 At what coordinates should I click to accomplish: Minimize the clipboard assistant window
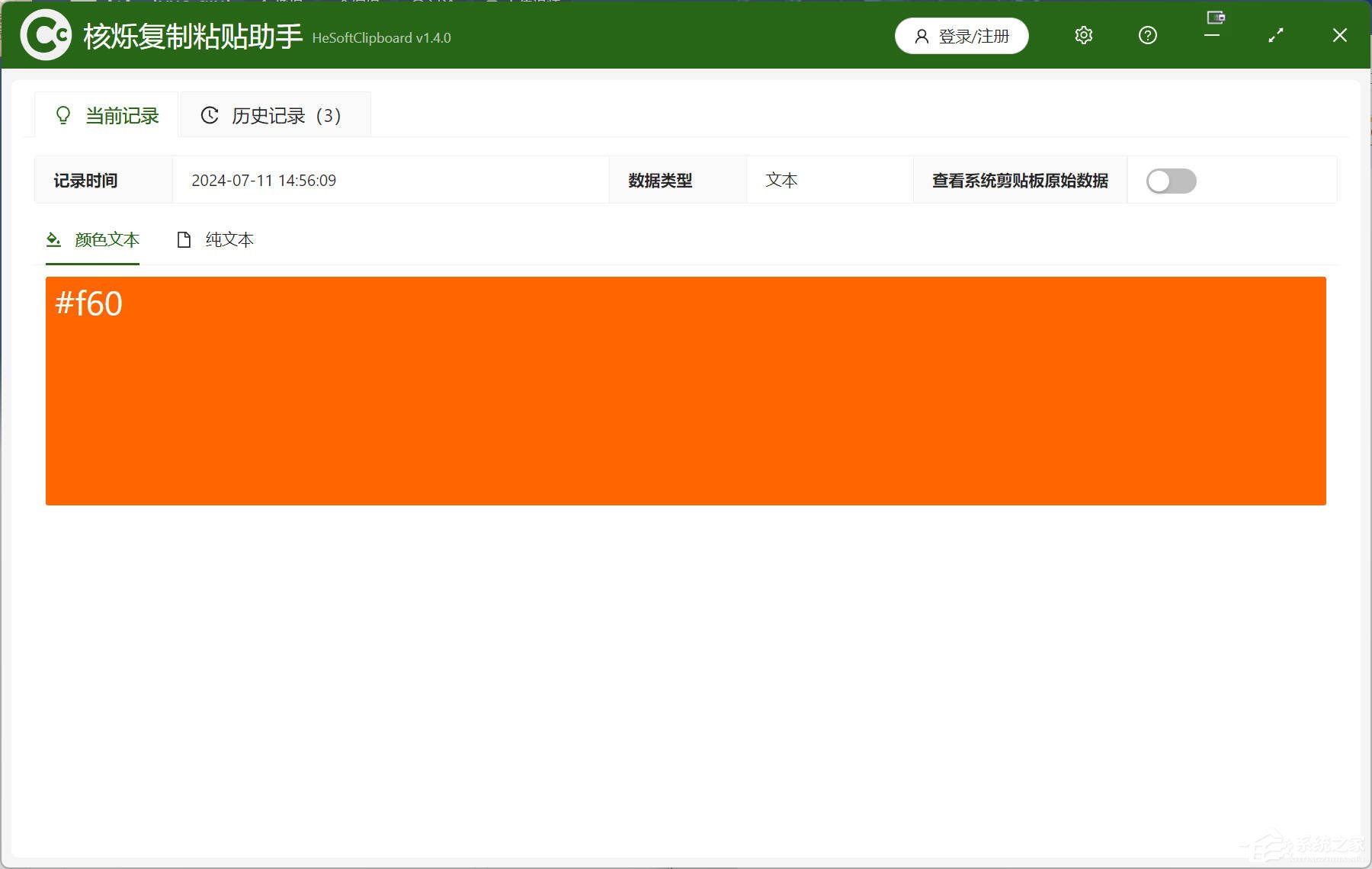(1212, 36)
